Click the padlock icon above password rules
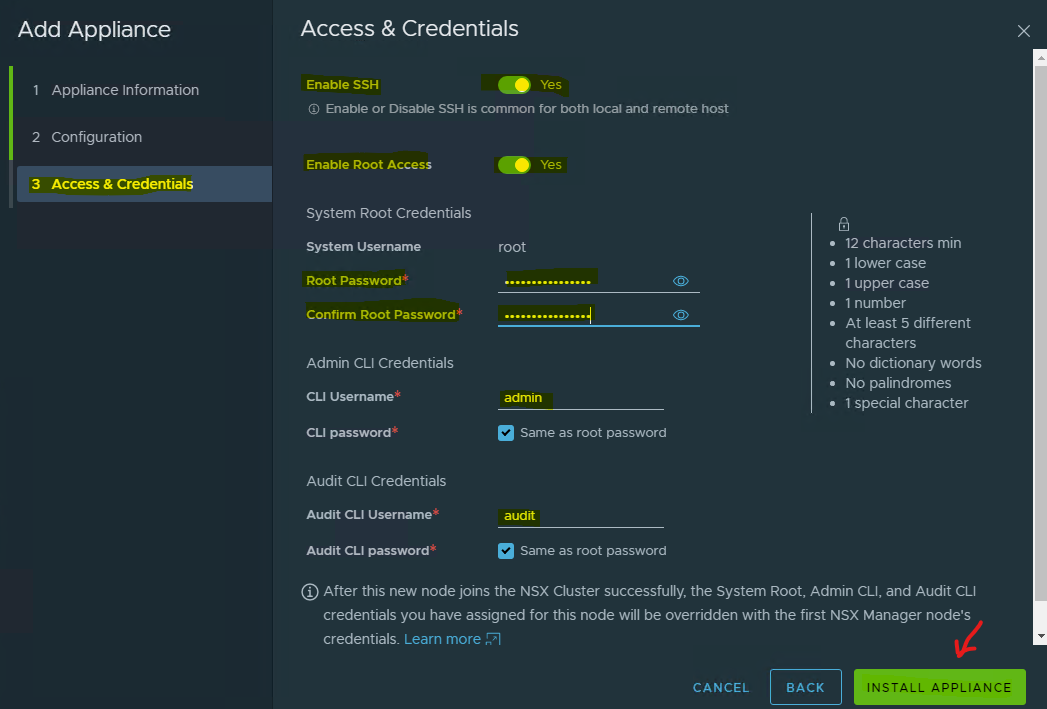The image size is (1047, 709). [843, 224]
